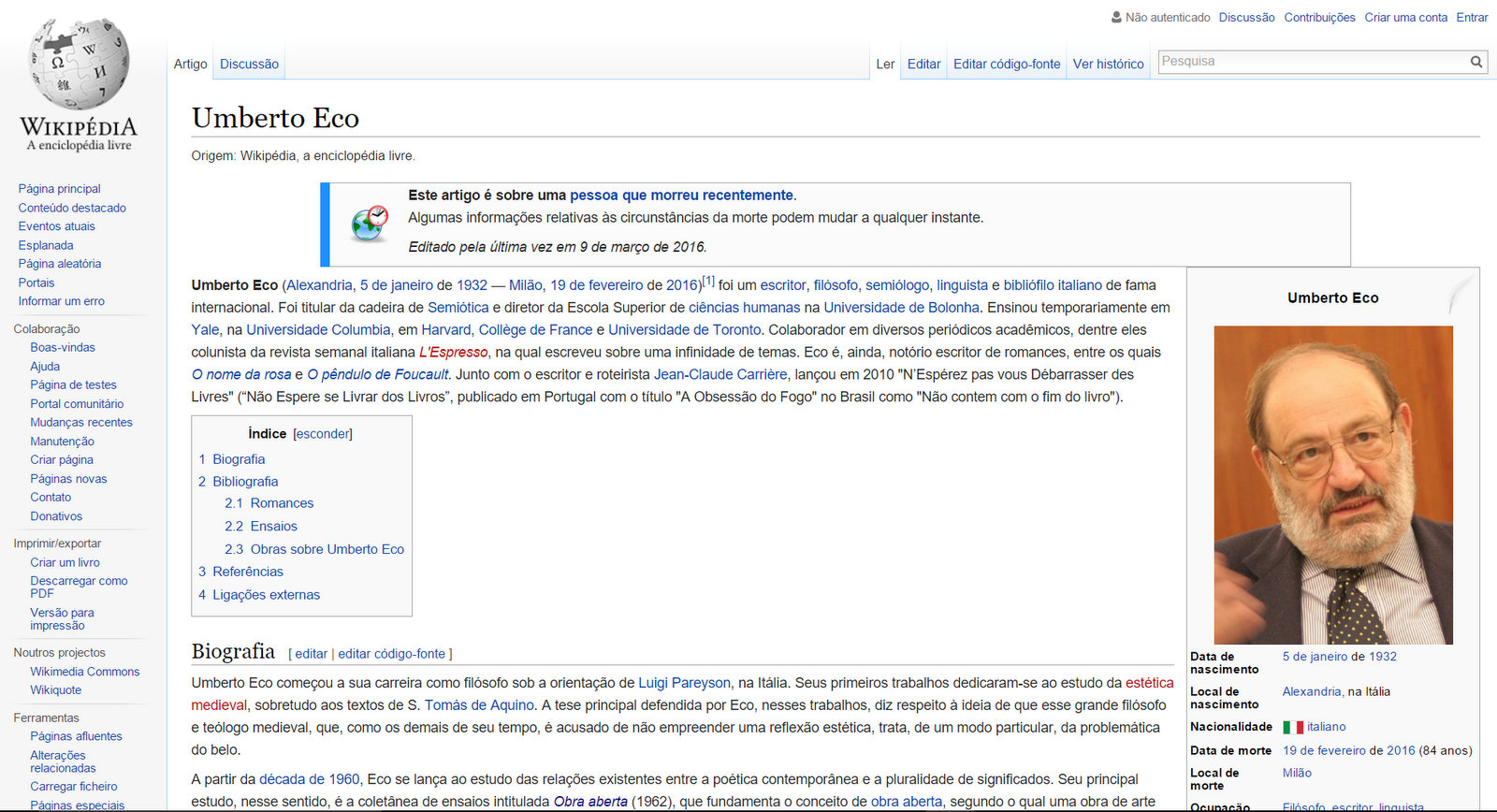The width and height of the screenshot is (1497, 812).
Task: Click the search magnifying glass icon
Action: [x=1476, y=62]
